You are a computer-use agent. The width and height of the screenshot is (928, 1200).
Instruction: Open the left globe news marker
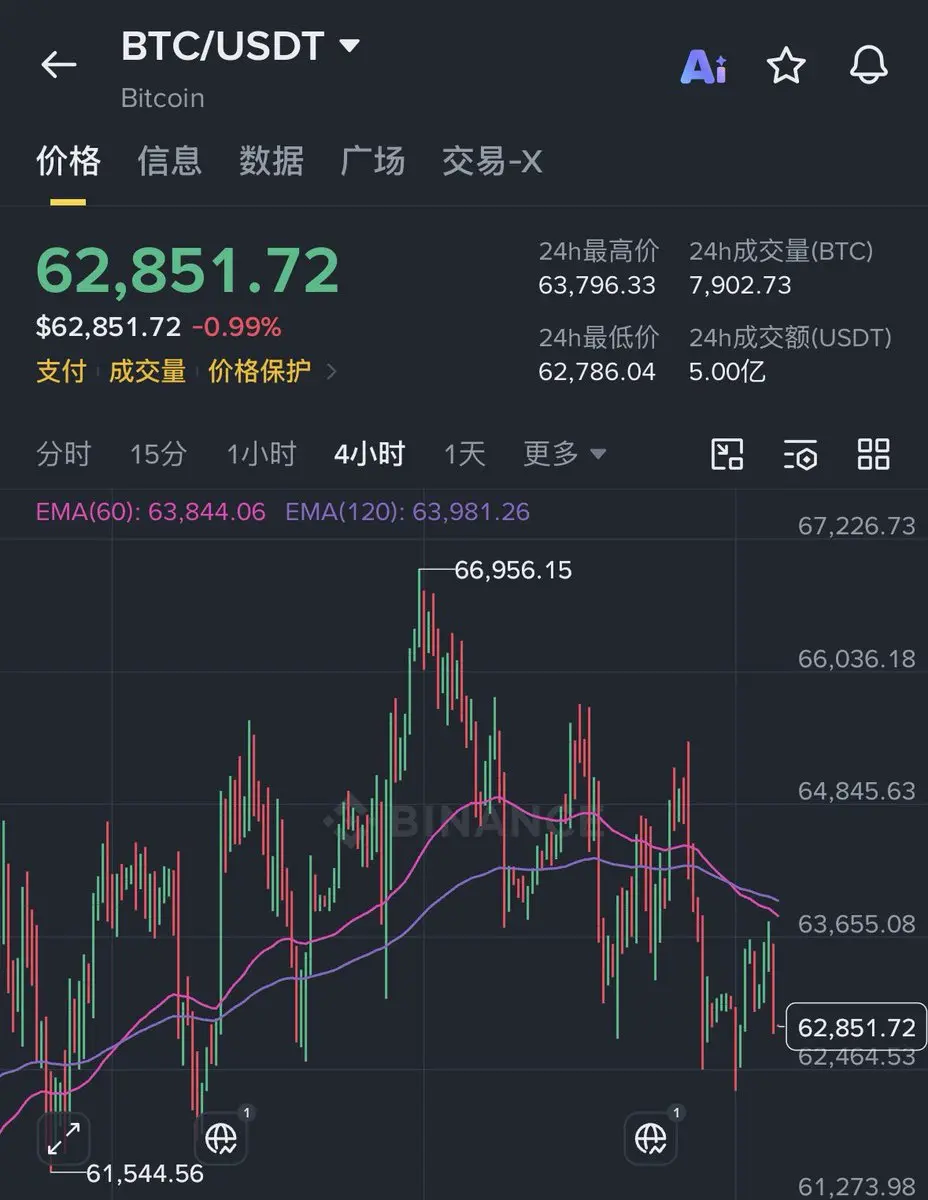pyautogui.click(x=220, y=1136)
